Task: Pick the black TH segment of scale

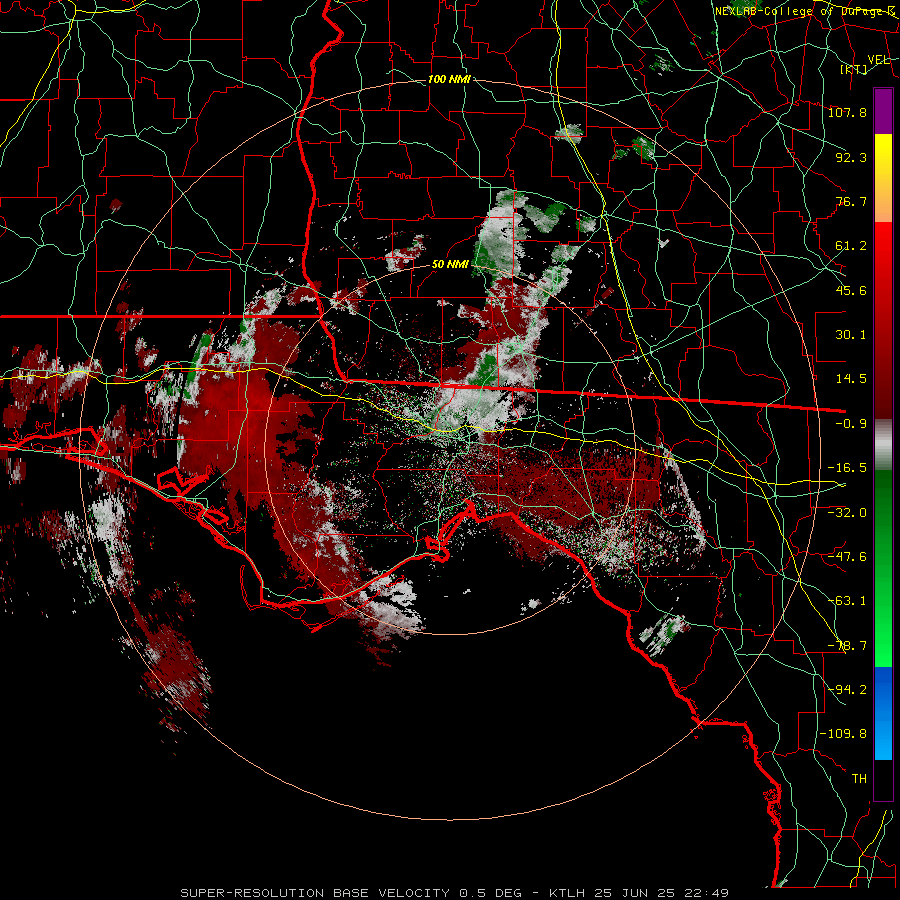Action: click(883, 779)
